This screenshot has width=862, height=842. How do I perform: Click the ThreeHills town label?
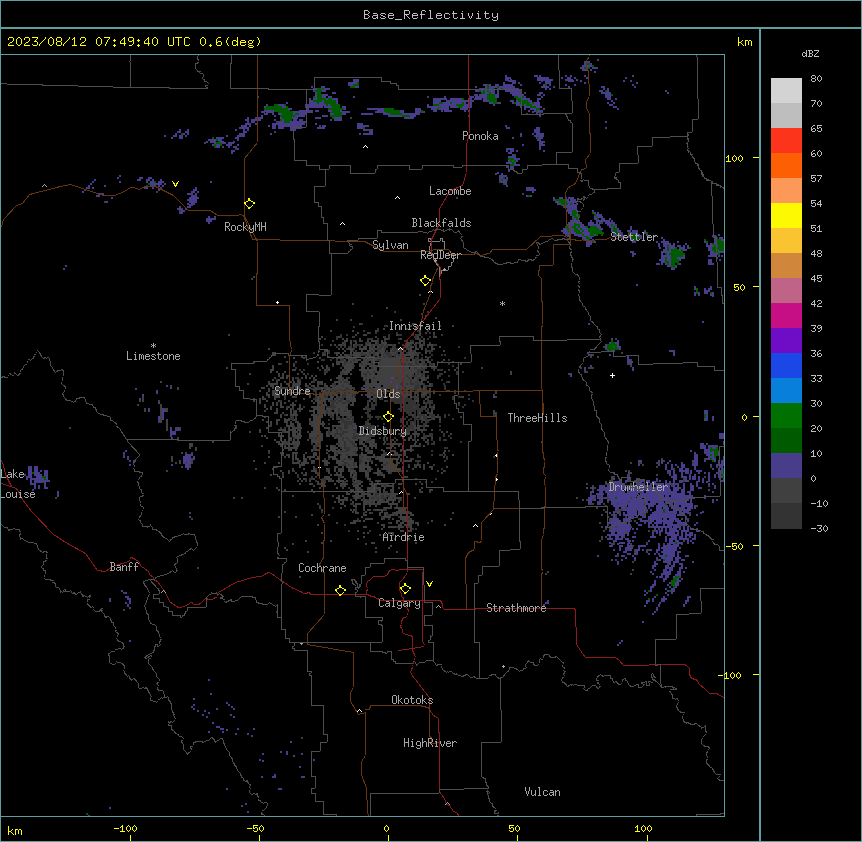click(537, 418)
